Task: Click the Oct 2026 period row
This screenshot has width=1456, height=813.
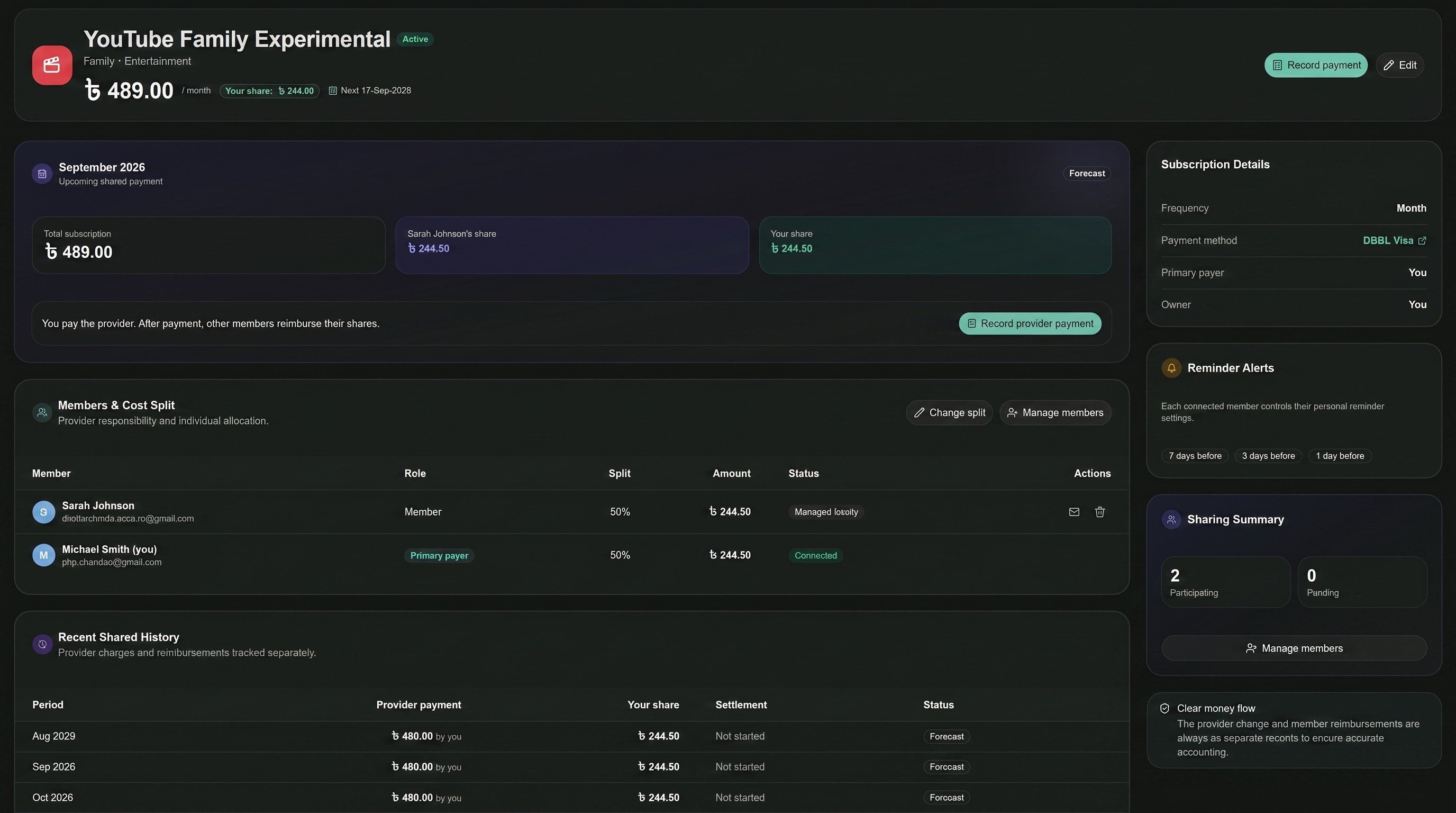Action: 572,797
